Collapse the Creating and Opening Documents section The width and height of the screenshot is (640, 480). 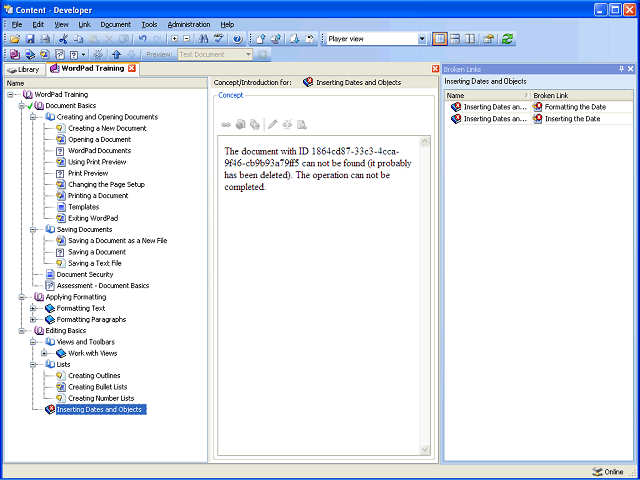33,117
